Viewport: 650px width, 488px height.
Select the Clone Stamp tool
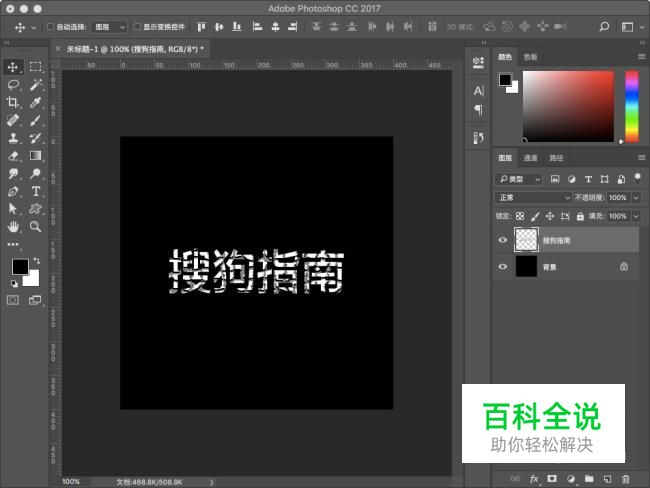coord(13,138)
